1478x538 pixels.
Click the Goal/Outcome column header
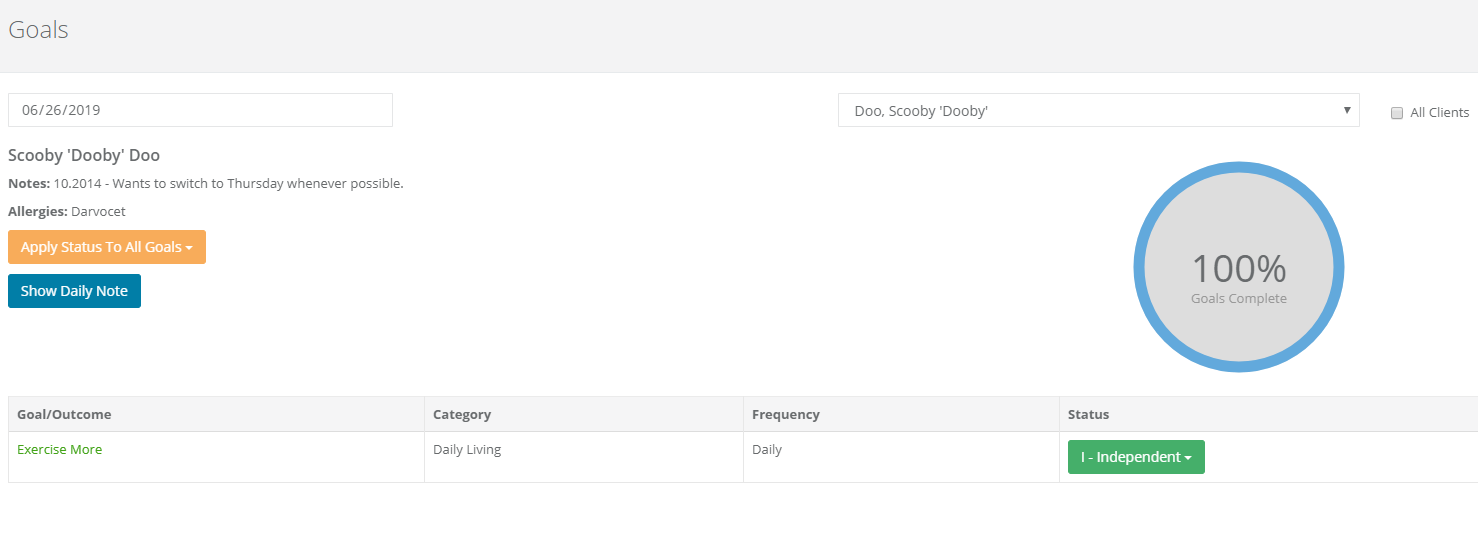click(65, 414)
